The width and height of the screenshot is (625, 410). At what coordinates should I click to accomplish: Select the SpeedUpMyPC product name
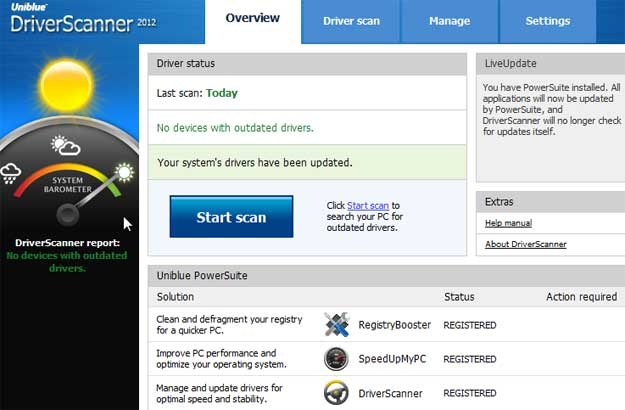click(392, 359)
